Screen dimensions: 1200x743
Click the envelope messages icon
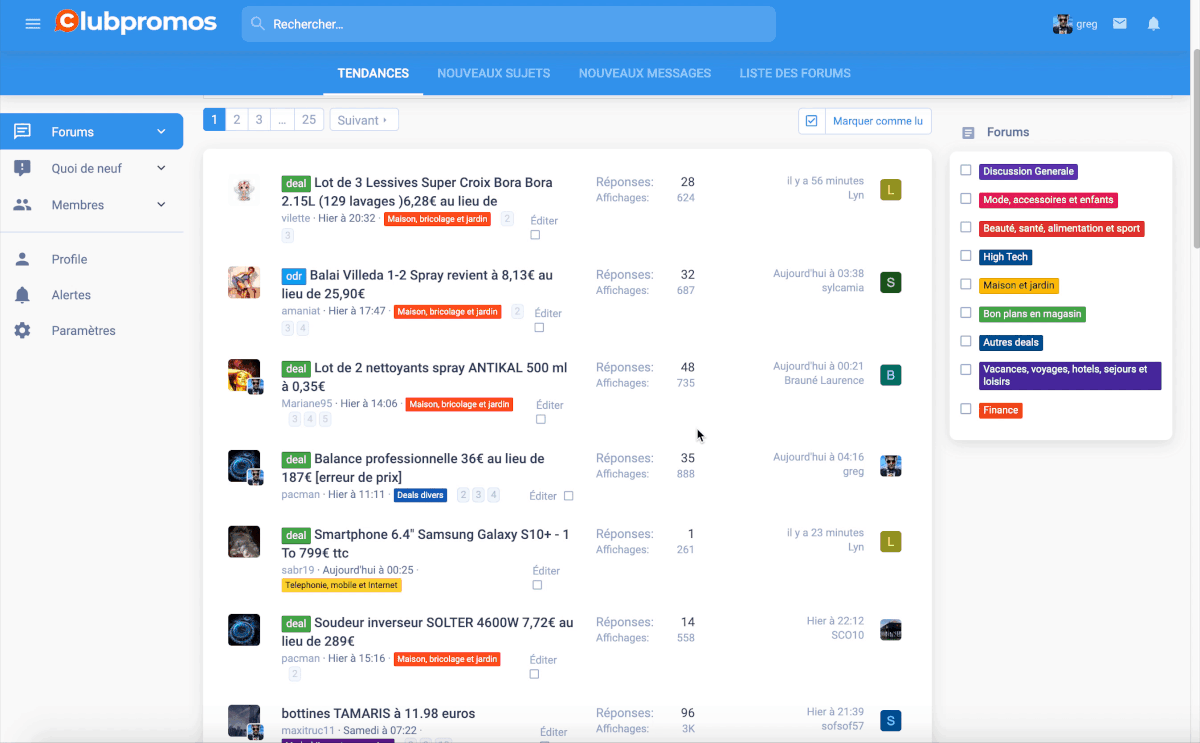coord(1120,24)
